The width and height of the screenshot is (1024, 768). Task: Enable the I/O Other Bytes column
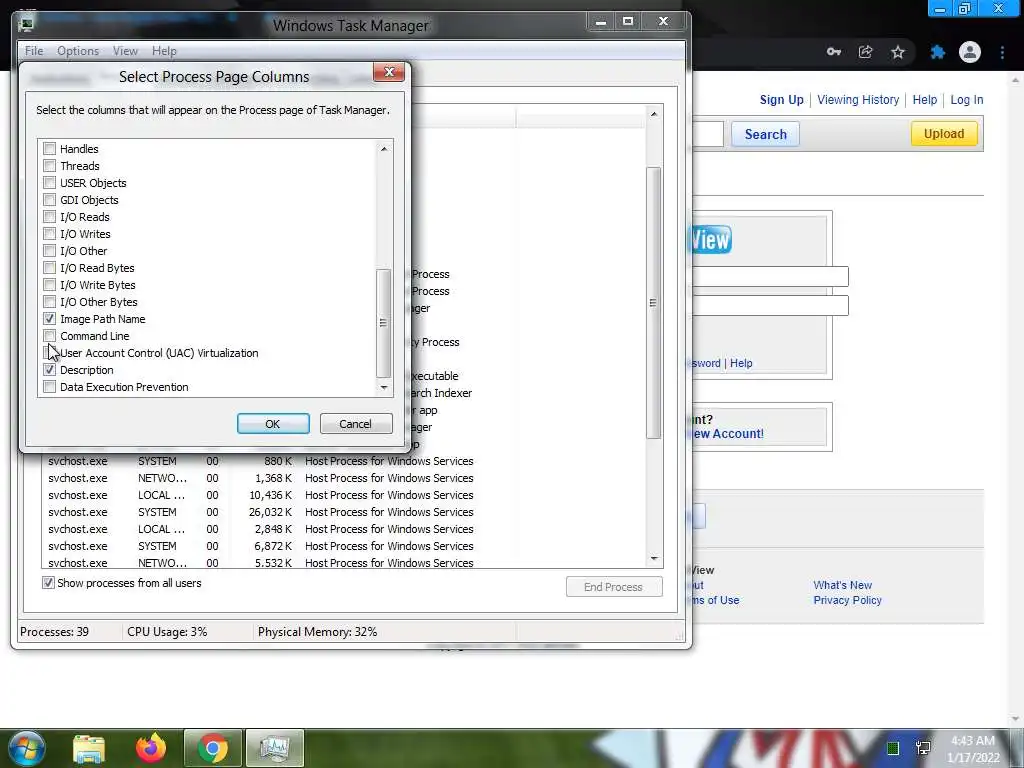(x=50, y=302)
